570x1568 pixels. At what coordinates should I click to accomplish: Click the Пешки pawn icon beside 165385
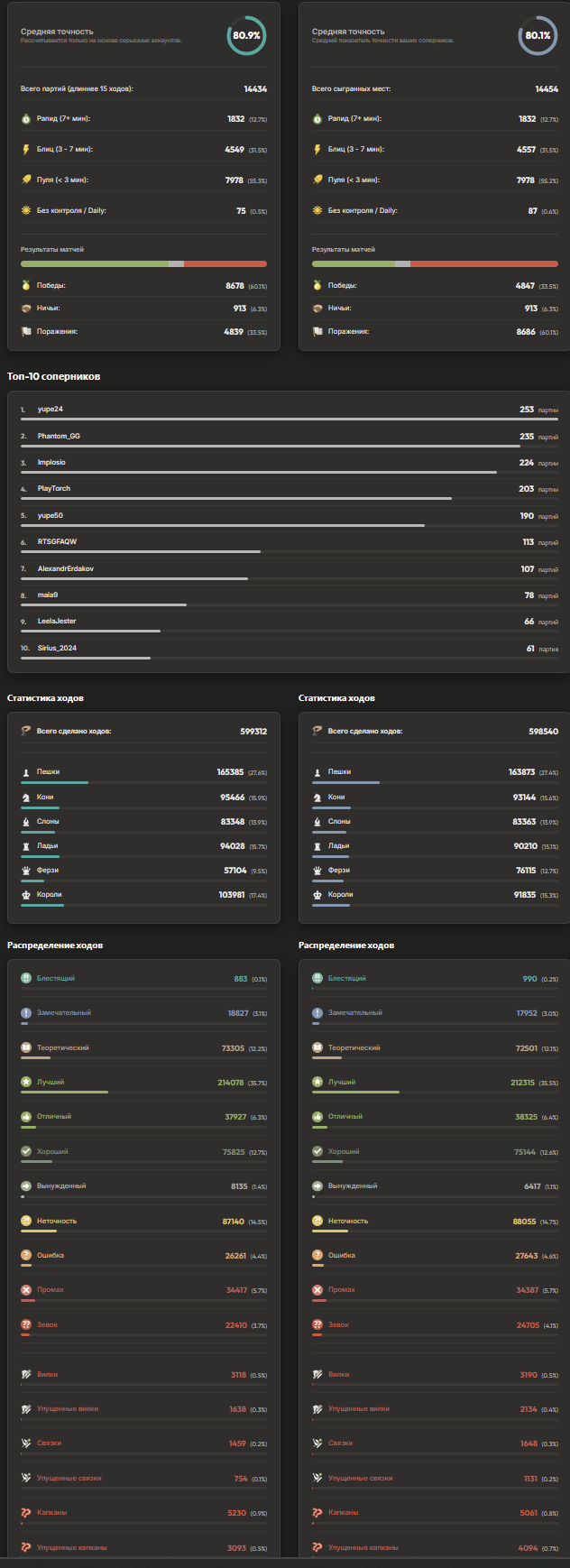coord(26,772)
